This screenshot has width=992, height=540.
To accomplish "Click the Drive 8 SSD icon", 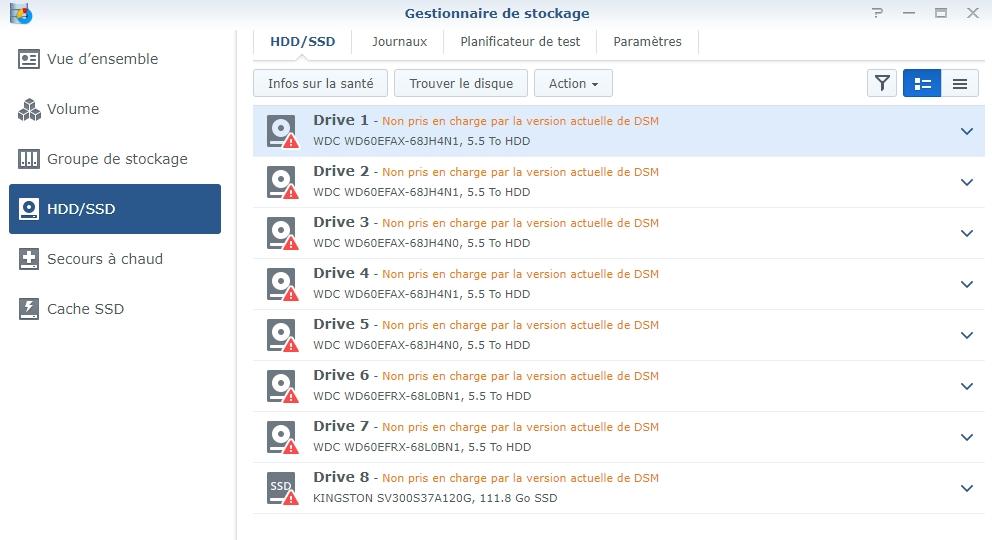I will tap(282, 488).
